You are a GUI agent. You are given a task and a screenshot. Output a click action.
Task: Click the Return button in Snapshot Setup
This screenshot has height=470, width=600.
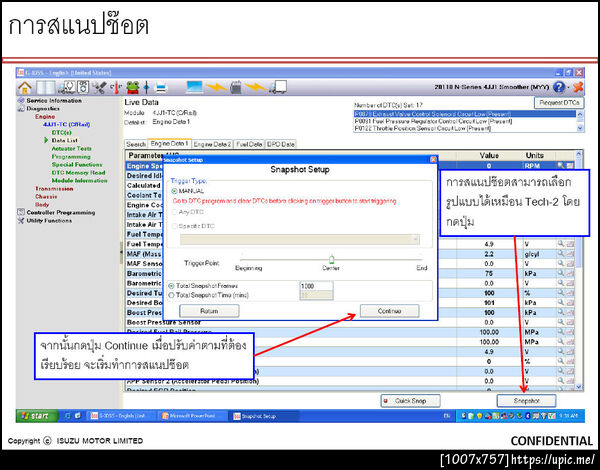(x=209, y=311)
